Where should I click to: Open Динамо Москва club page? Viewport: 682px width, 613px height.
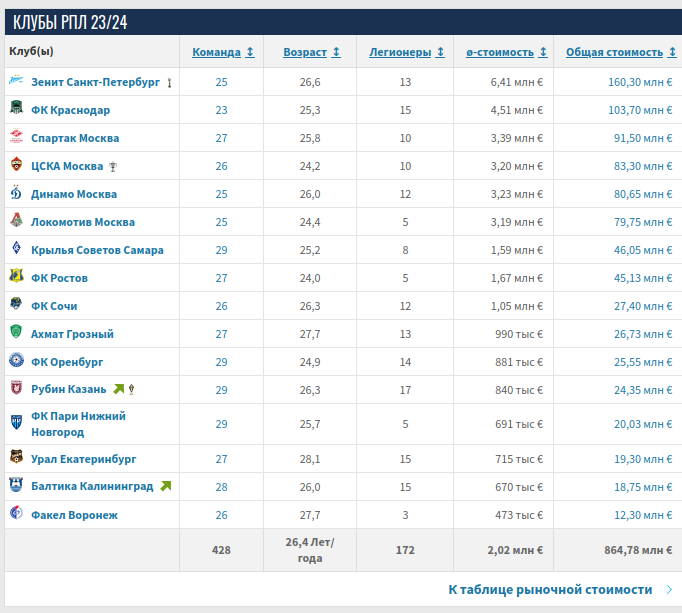[x=74, y=194]
